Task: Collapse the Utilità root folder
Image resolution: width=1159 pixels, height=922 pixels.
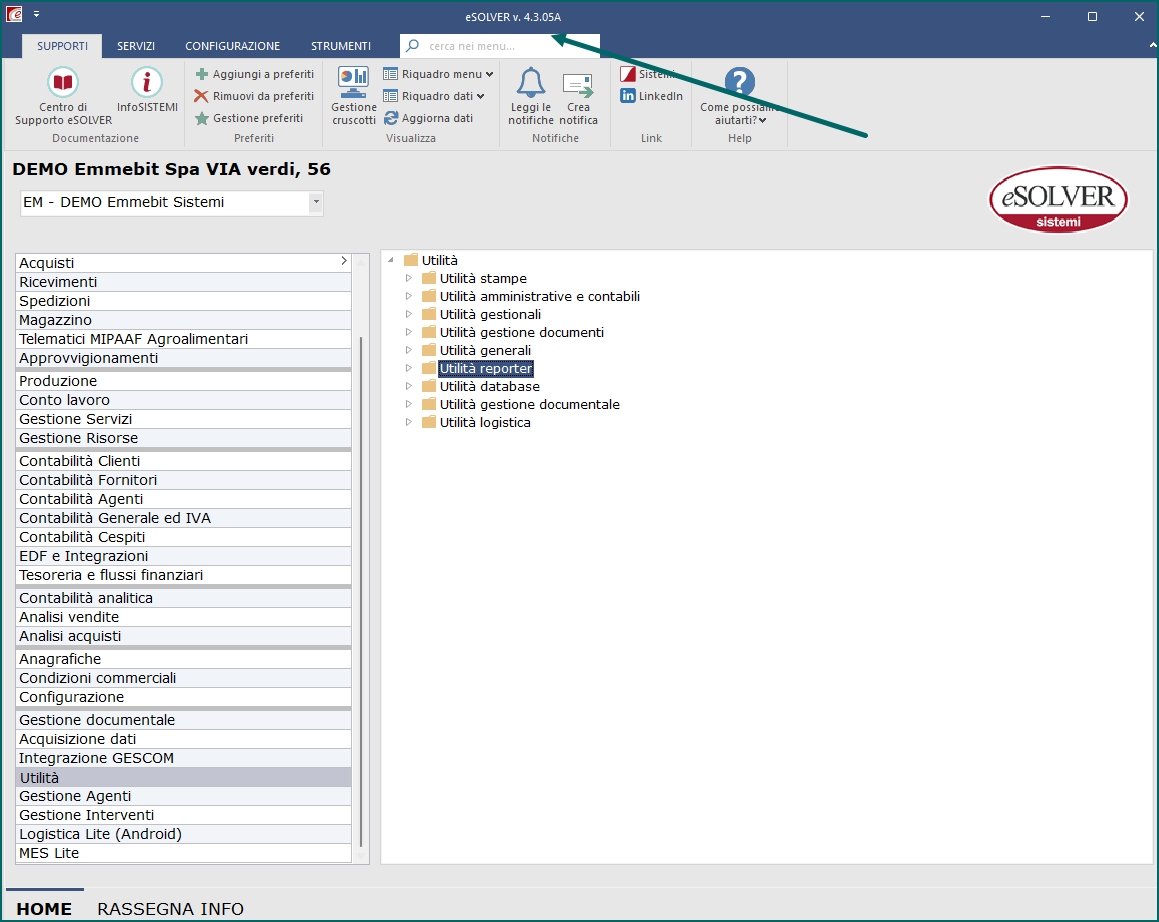Action: click(391, 260)
